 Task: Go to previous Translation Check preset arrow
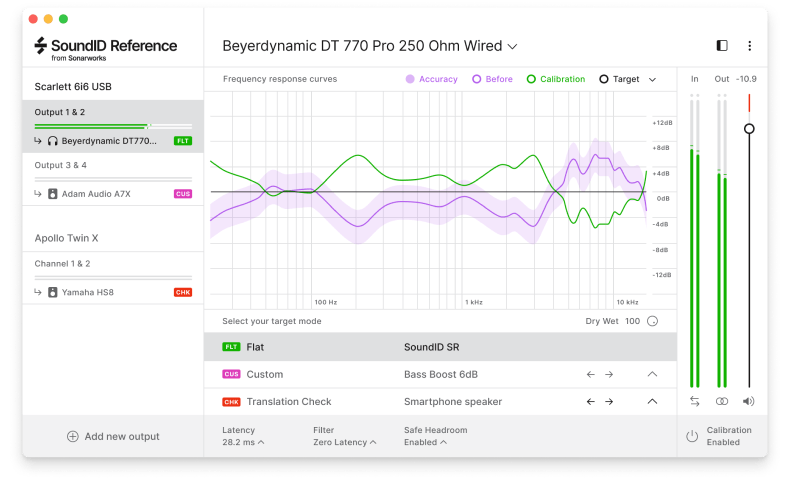pos(590,401)
